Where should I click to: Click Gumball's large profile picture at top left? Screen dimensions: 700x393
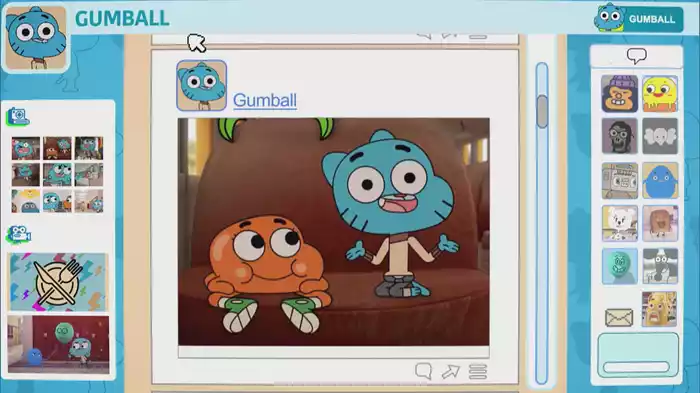[x=36, y=38]
